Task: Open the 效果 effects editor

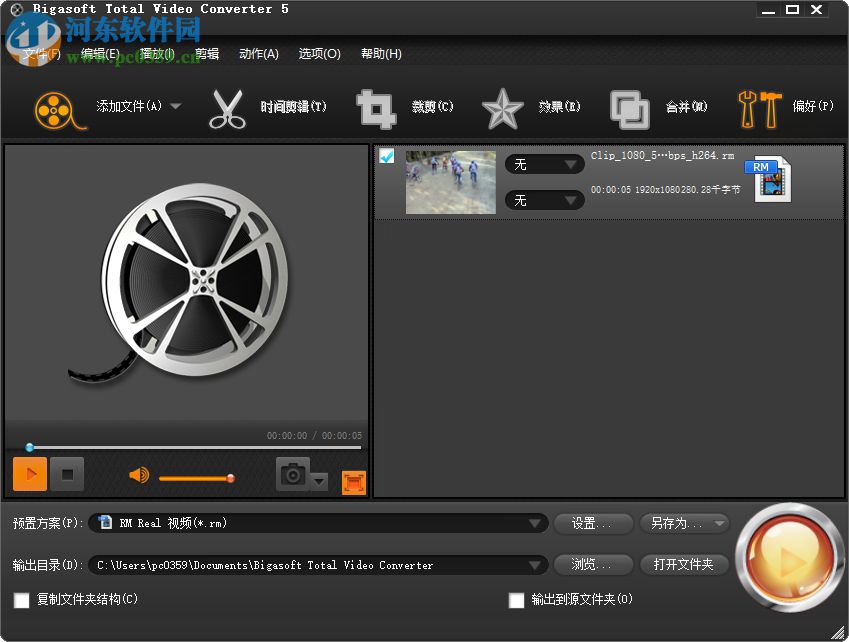Action: point(533,107)
